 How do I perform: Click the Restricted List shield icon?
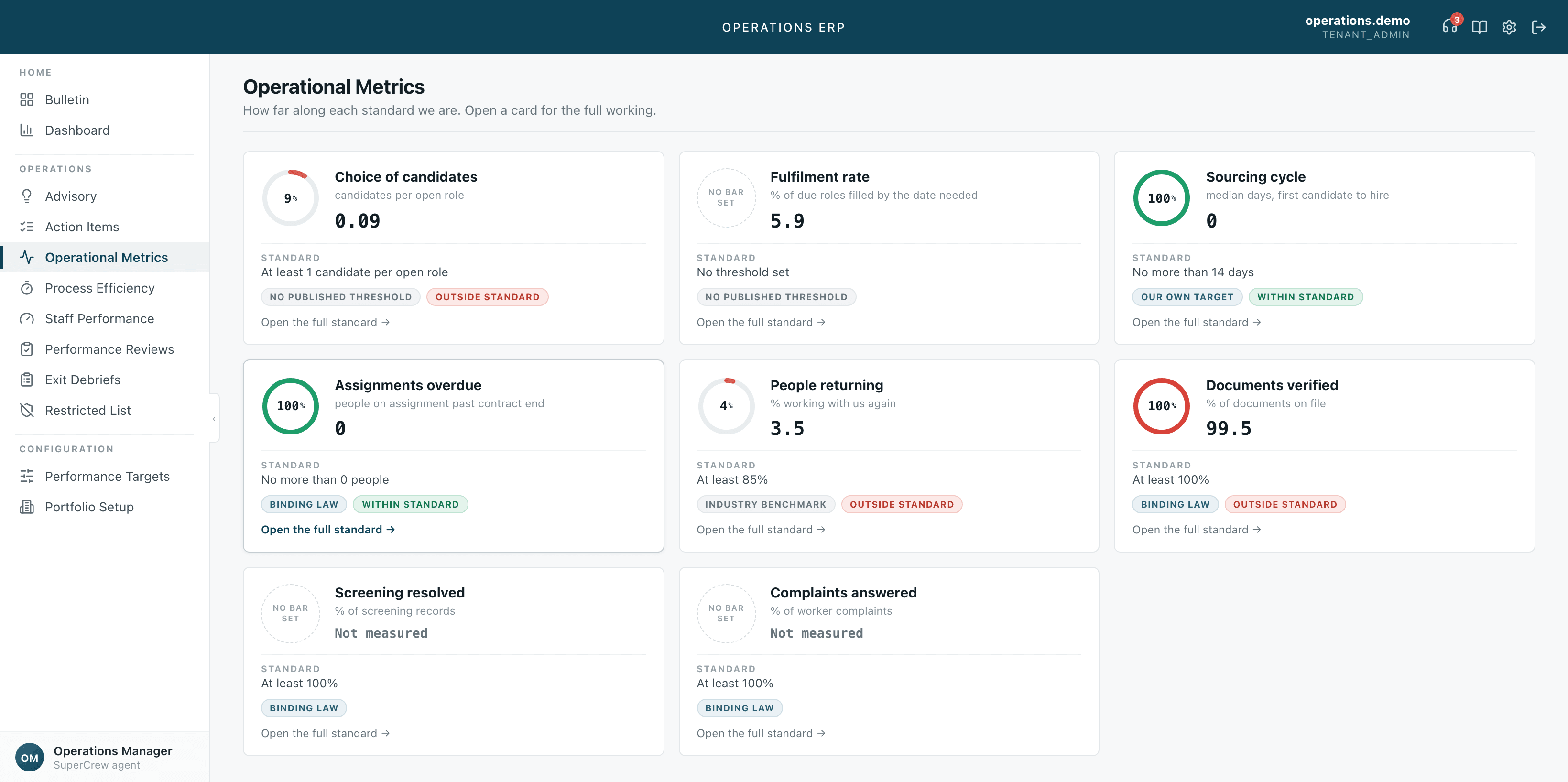(26, 410)
